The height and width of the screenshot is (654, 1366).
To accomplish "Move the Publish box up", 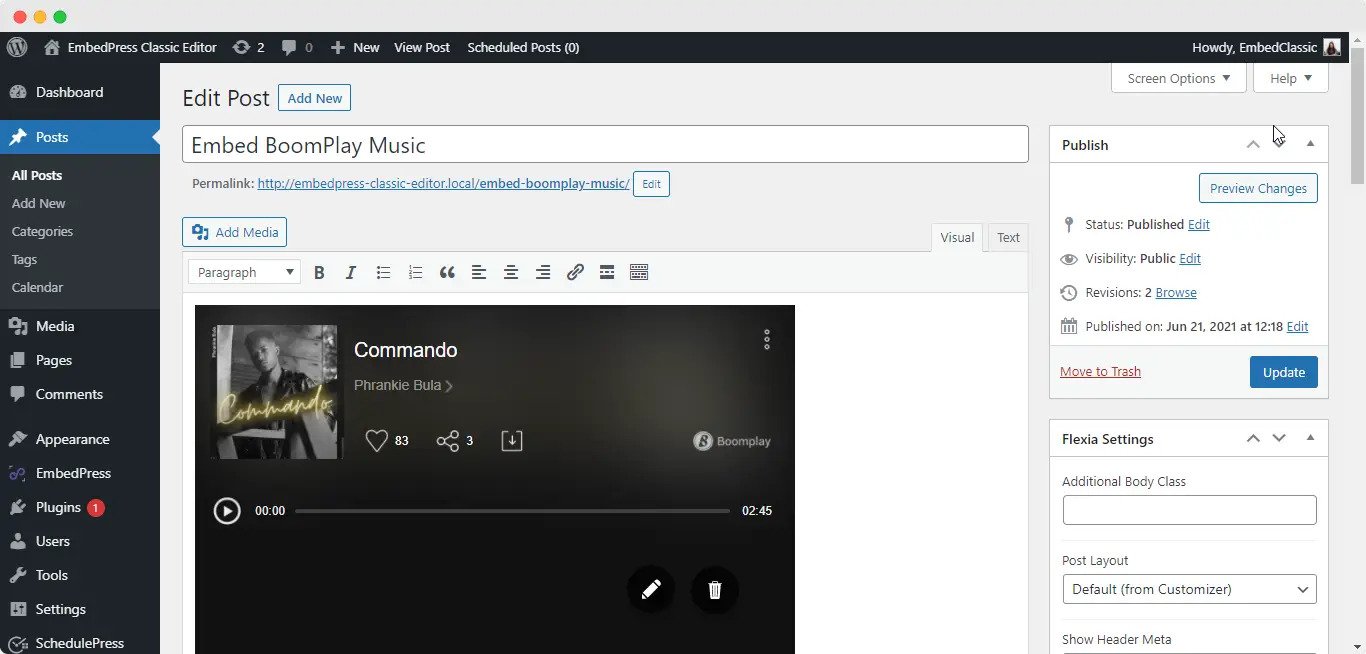I will click(1253, 144).
